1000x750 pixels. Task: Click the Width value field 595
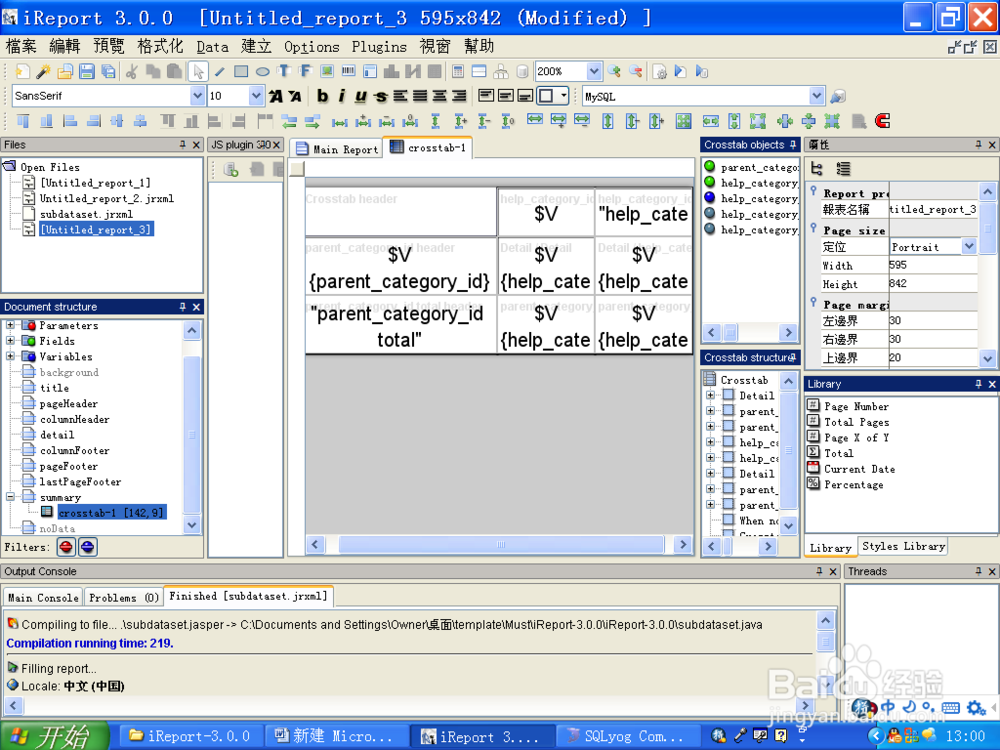932,265
